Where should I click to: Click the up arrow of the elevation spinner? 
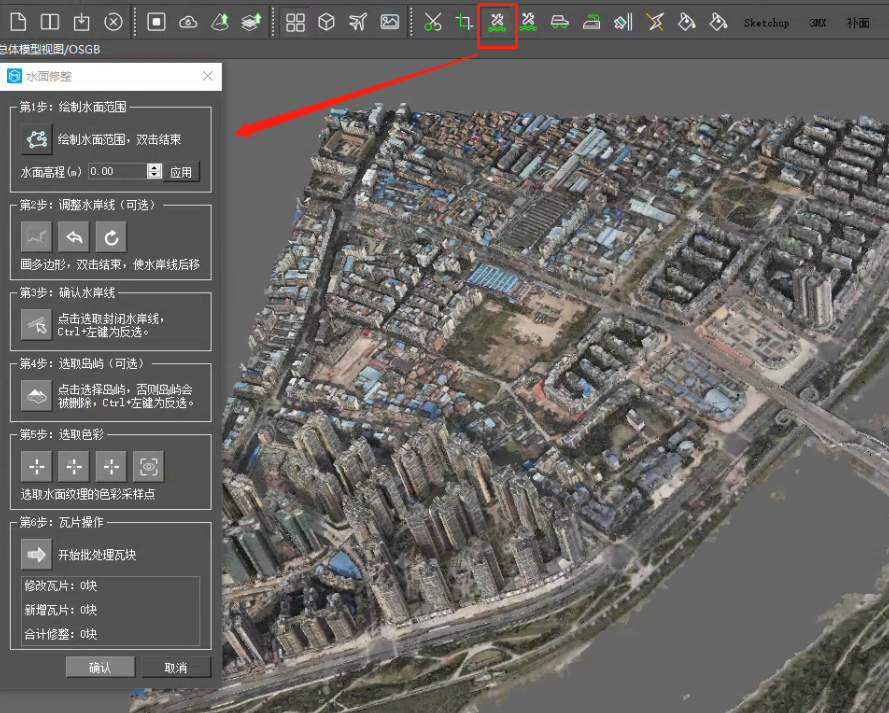[153, 166]
